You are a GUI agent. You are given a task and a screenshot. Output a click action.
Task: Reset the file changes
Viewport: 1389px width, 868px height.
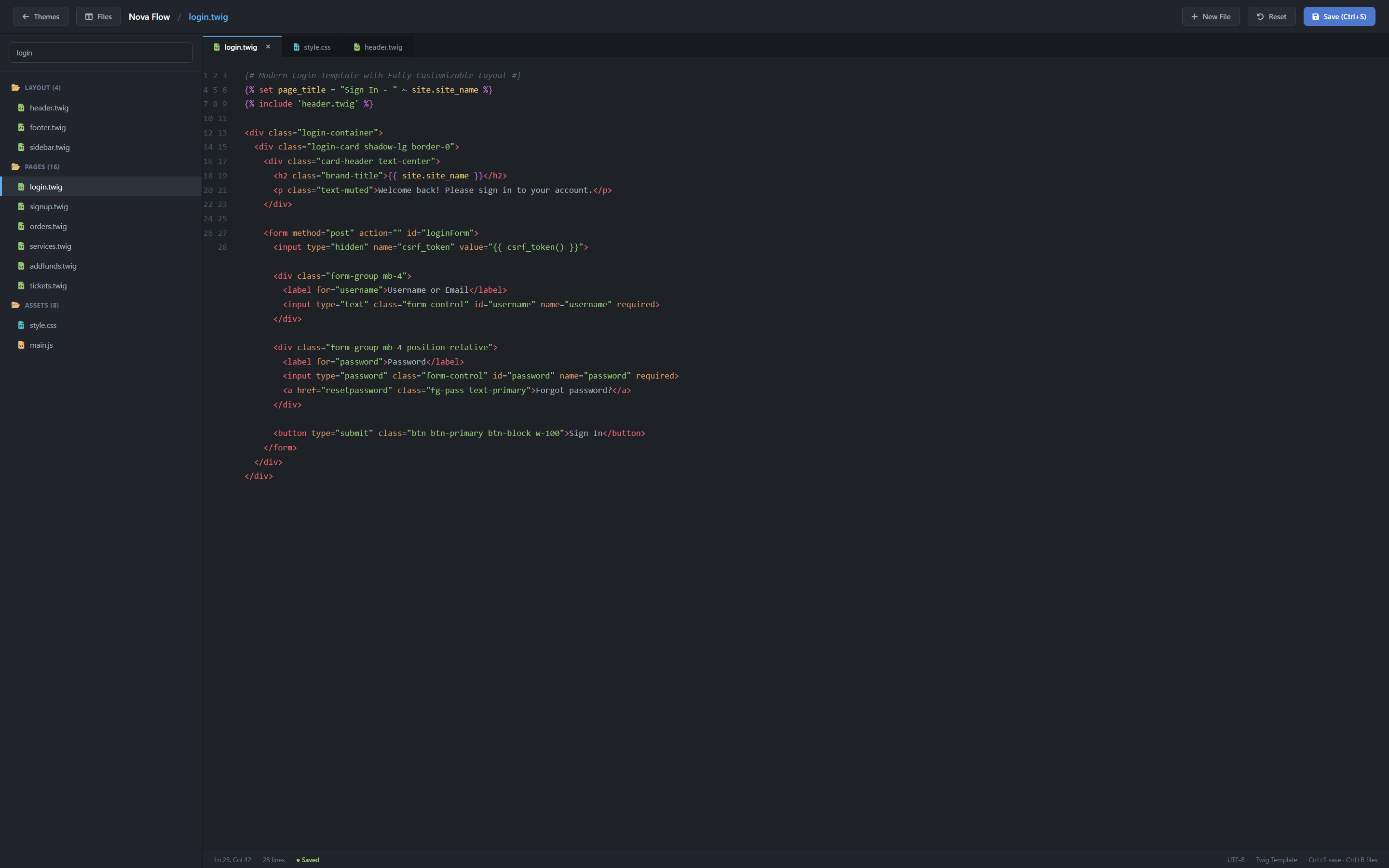click(1271, 17)
